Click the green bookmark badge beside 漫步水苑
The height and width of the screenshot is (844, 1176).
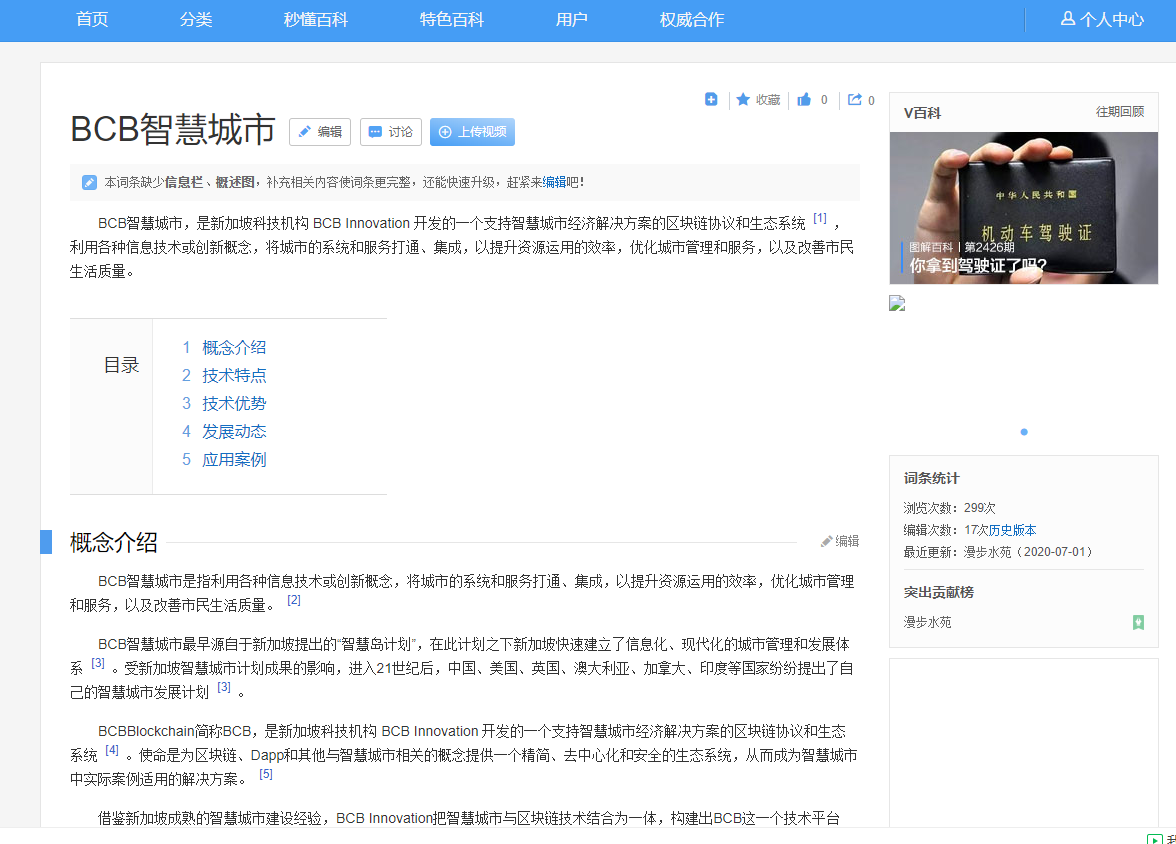[1138, 622]
